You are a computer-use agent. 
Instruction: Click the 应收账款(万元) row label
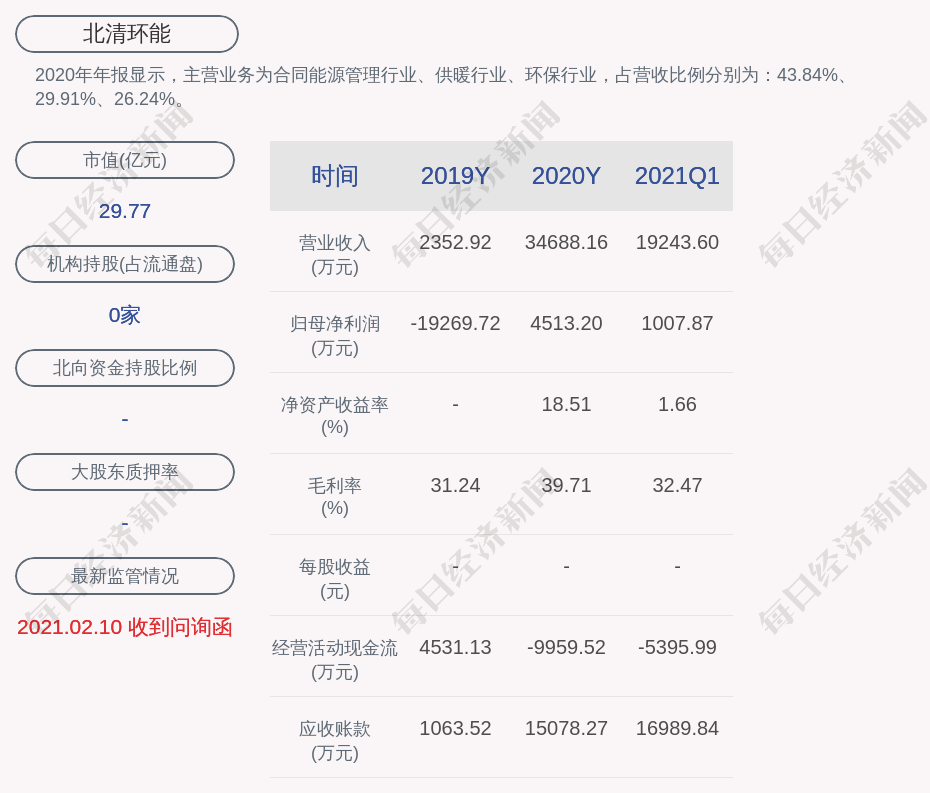335,741
